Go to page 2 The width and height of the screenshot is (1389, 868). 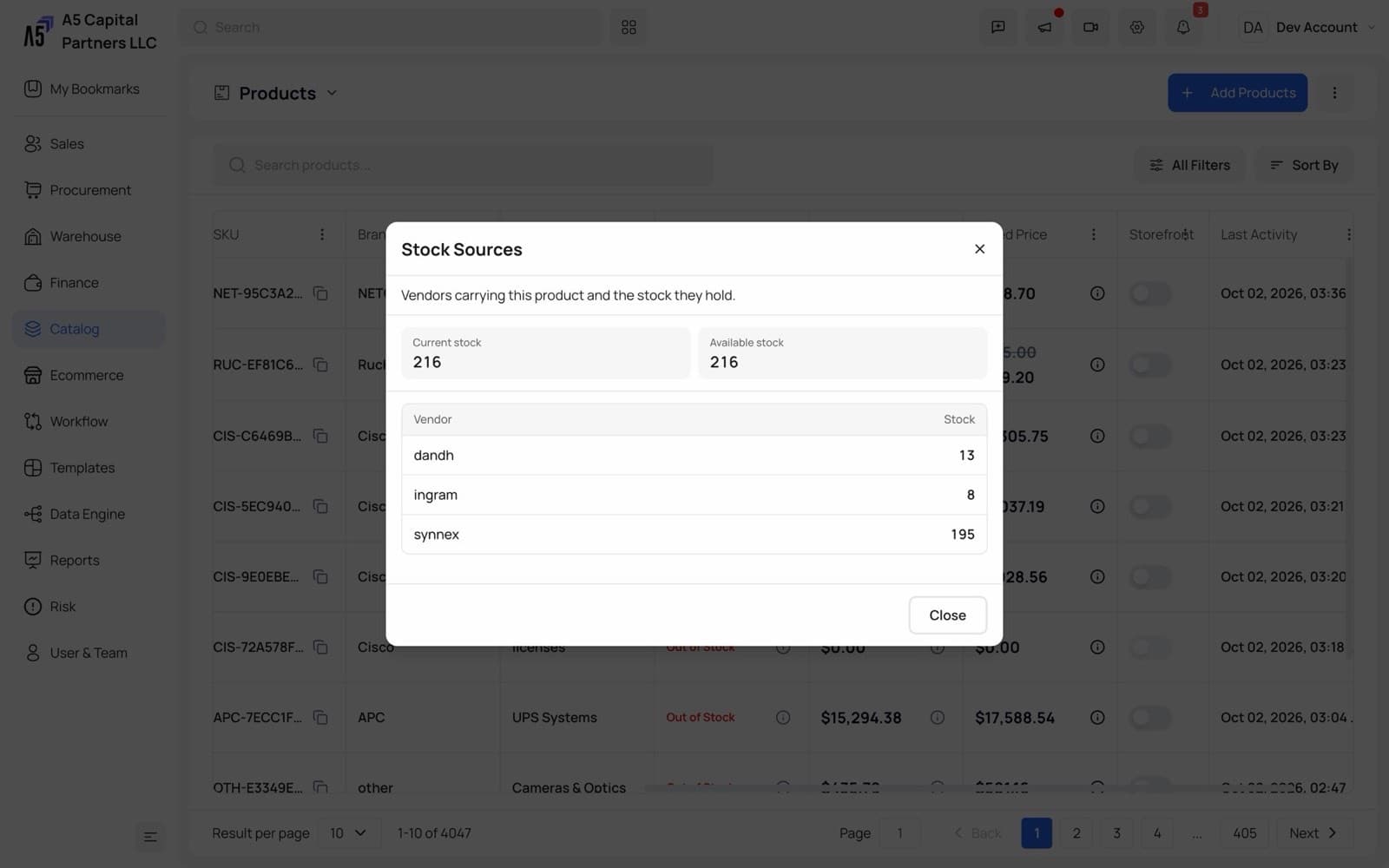click(x=1076, y=833)
